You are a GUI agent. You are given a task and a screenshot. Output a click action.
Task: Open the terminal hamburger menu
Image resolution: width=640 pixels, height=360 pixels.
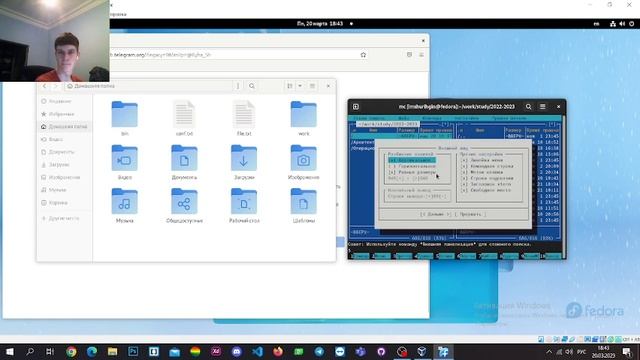coord(542,107)
